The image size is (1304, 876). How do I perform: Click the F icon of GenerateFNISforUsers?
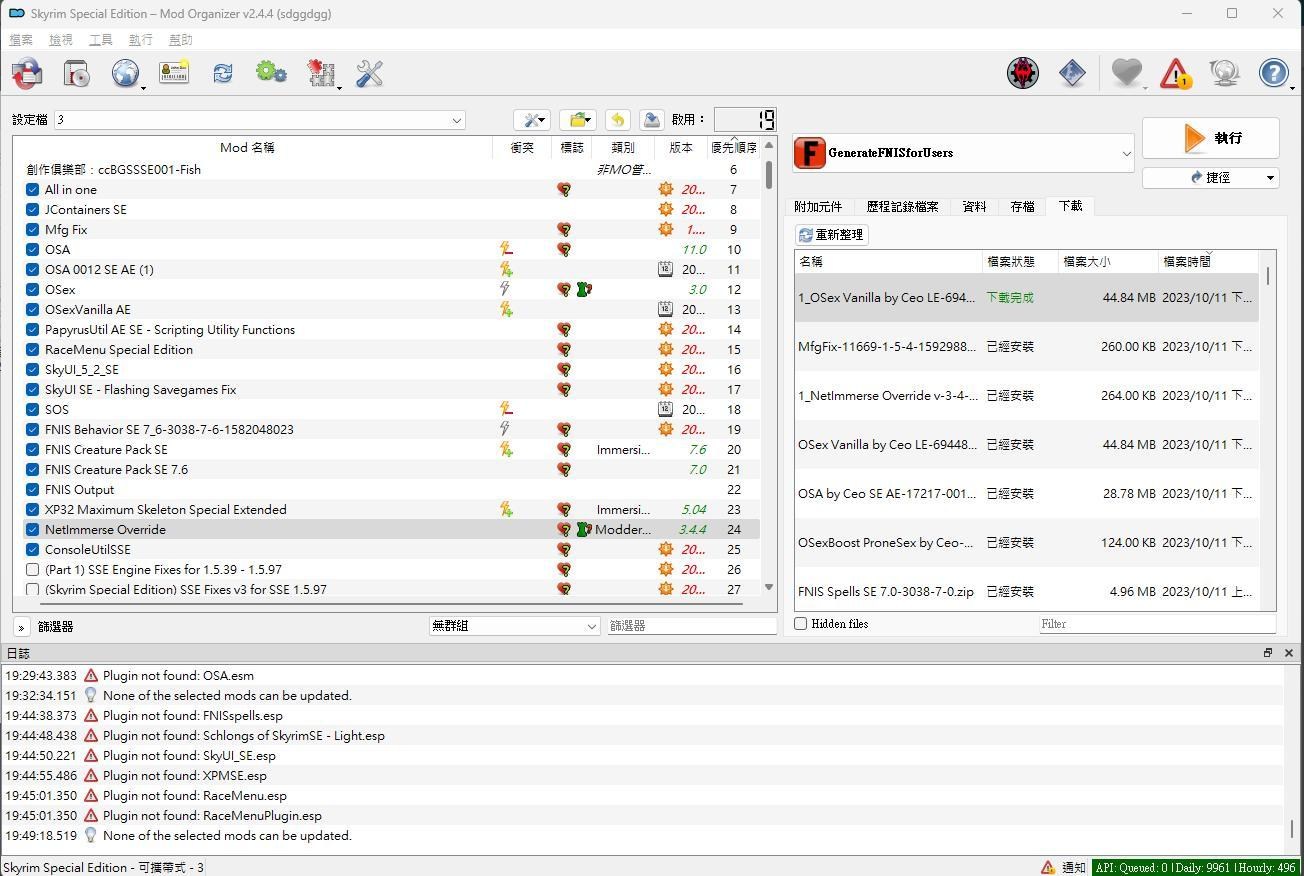(x=810, y=153)
